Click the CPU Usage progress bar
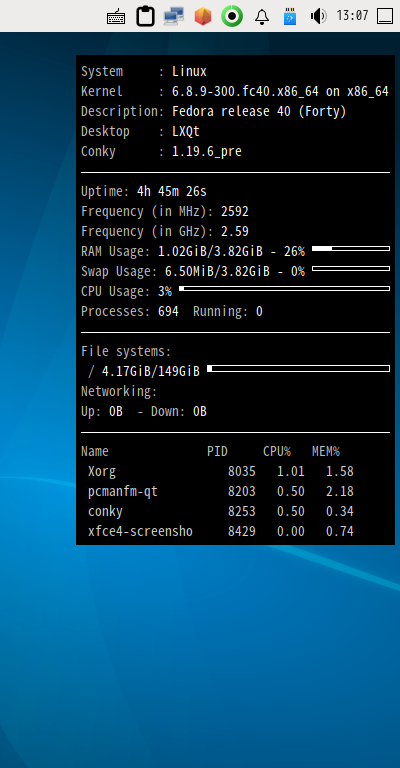 click(x=284, y=288)
